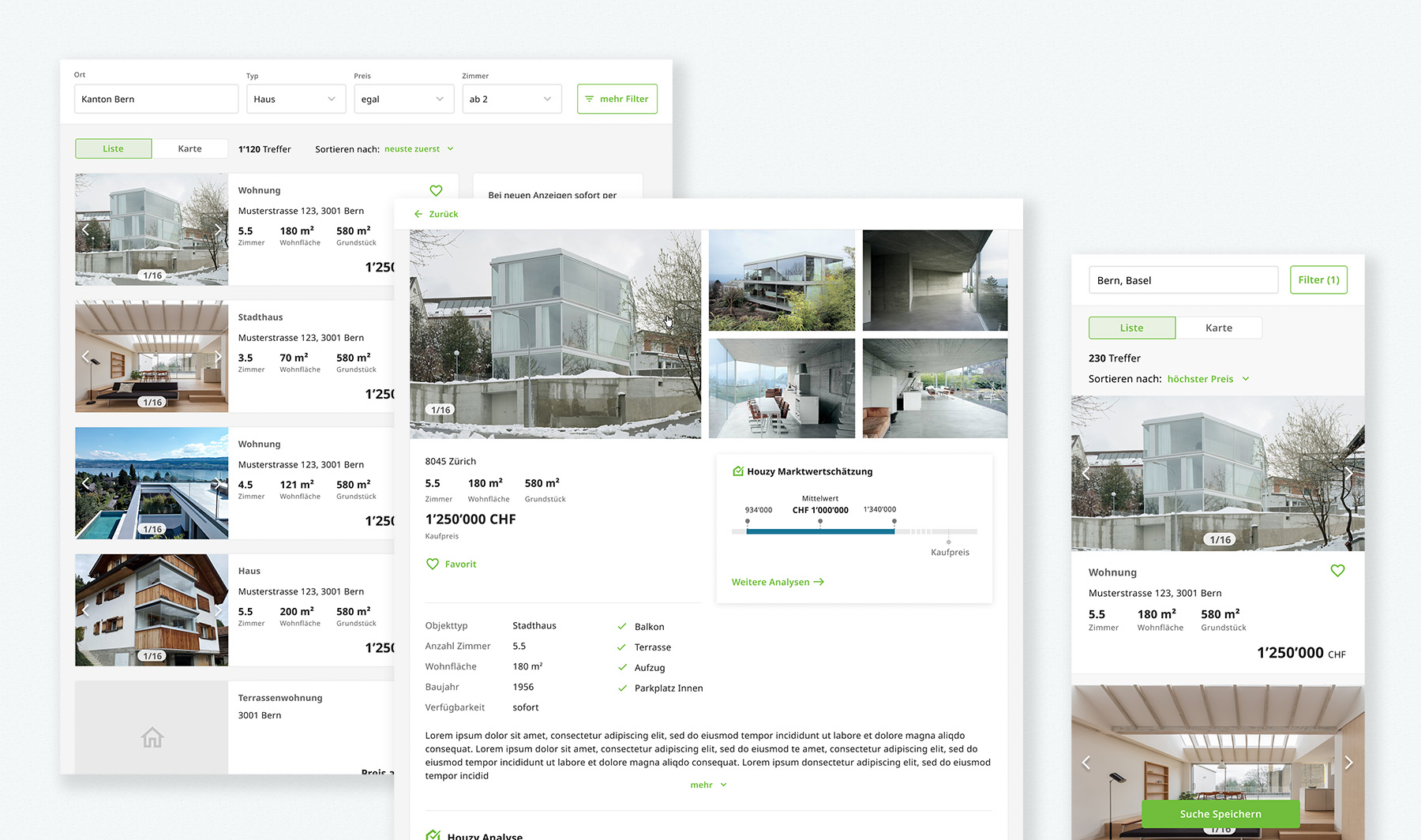Show the previous photo on the first Wohnung listing

tap(86, 230)
